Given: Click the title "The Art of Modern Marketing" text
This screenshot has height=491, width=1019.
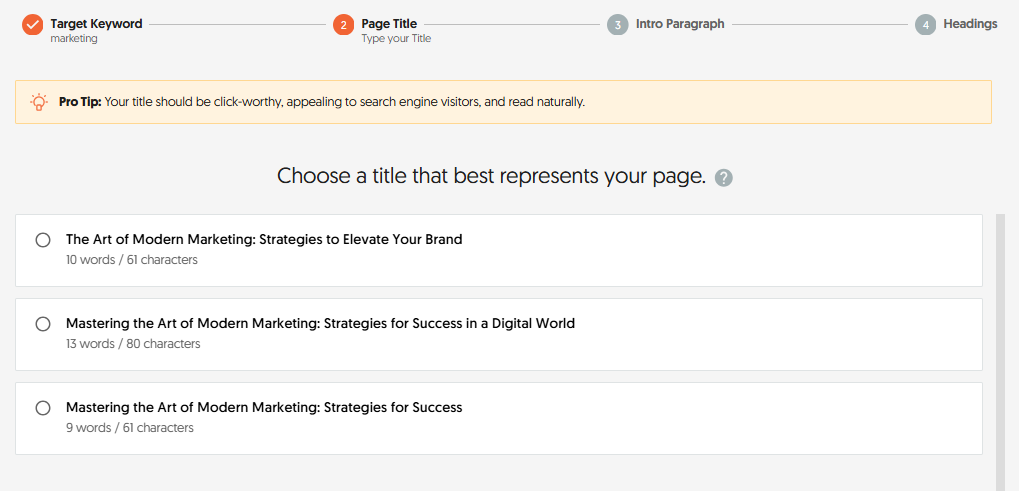Looking at the screenshot, I should (264, 240).
